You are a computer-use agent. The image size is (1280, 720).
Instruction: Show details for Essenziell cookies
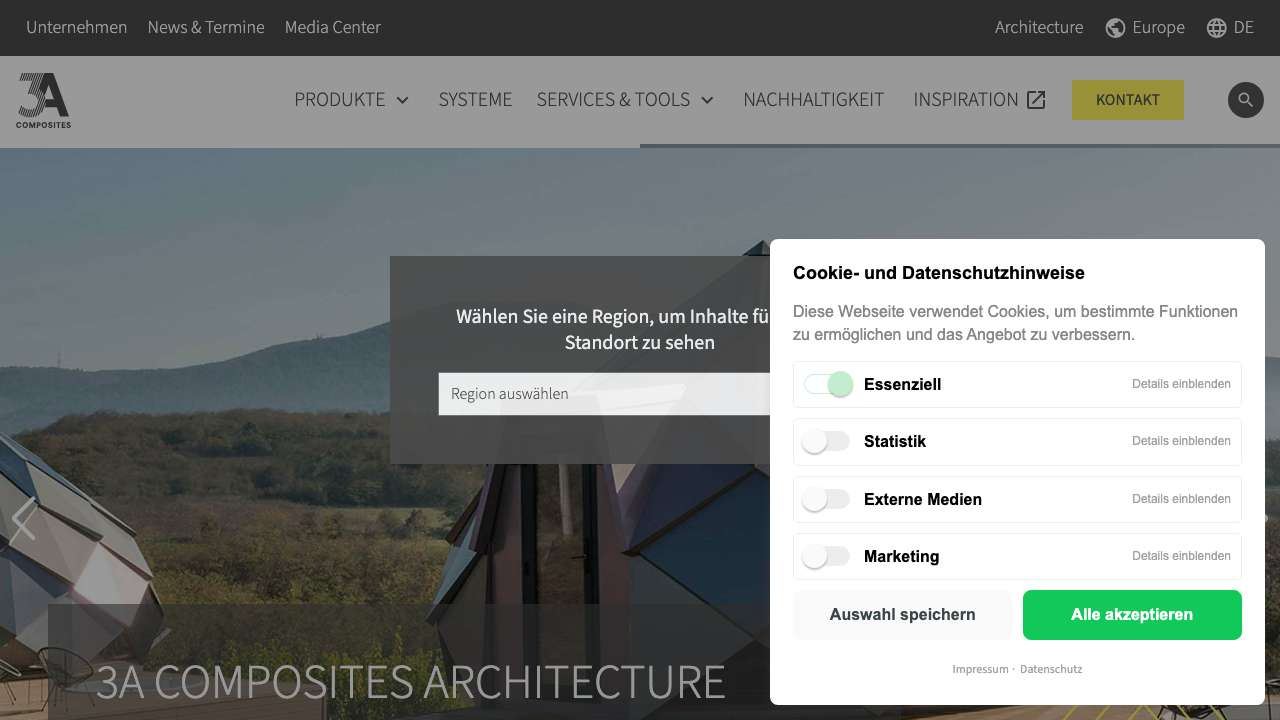pos(1181,384)
